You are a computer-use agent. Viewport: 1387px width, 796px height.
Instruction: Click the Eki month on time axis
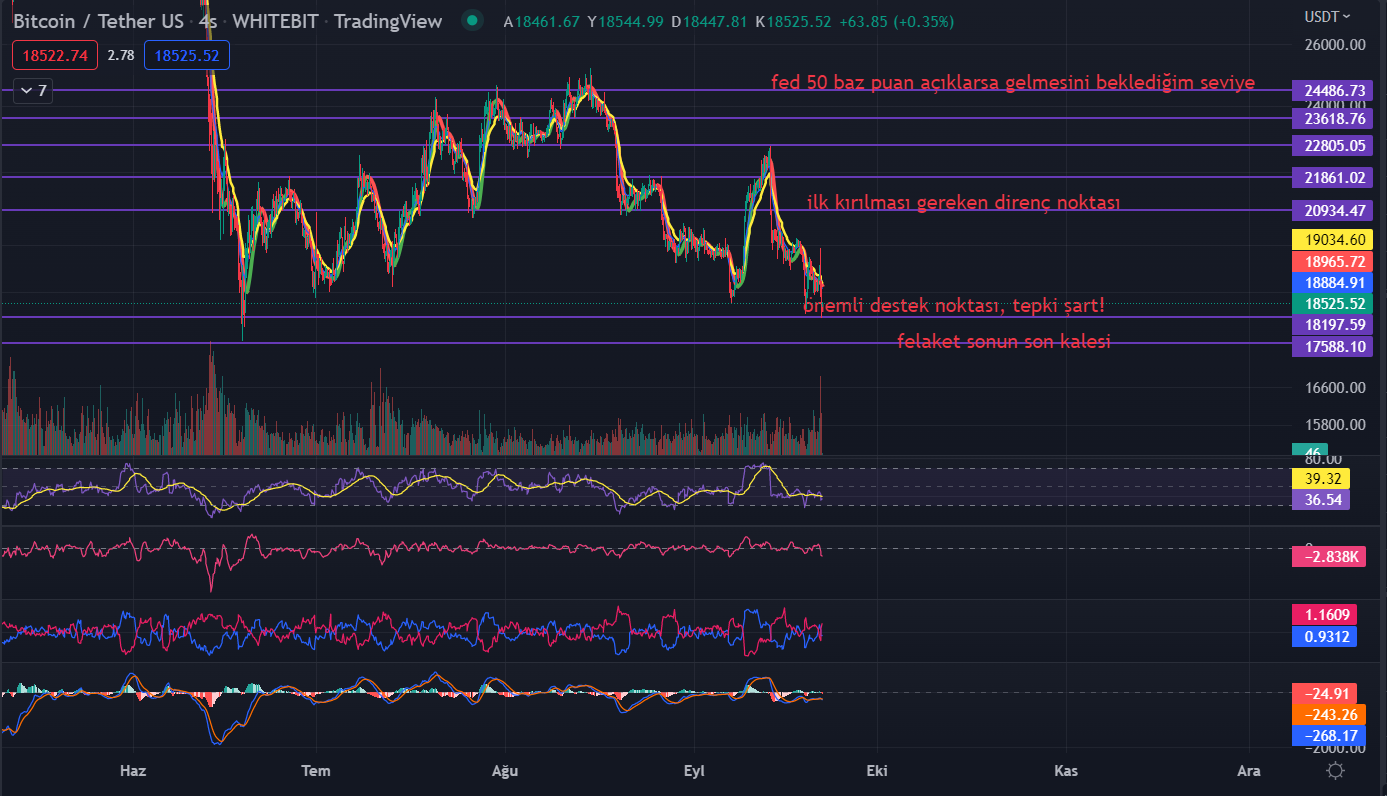(877, 770)
